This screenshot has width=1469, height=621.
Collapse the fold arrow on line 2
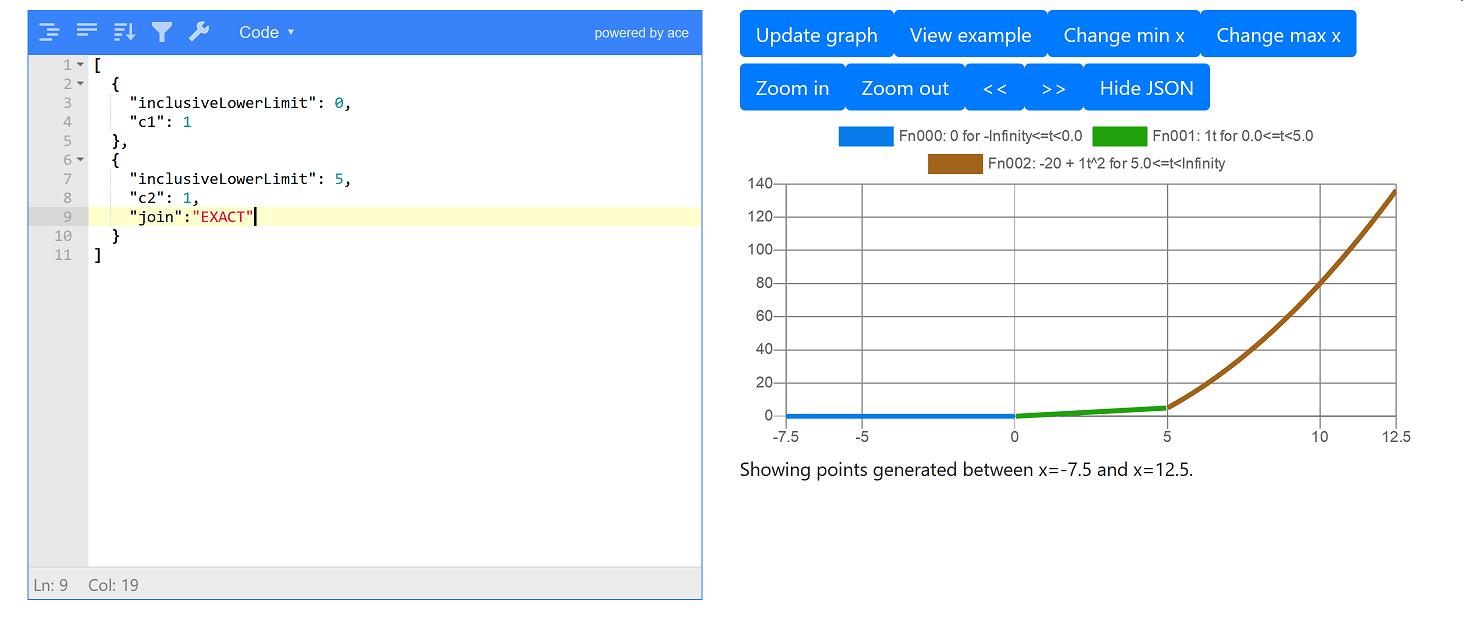pyautogui.click(x=81, y=84)
